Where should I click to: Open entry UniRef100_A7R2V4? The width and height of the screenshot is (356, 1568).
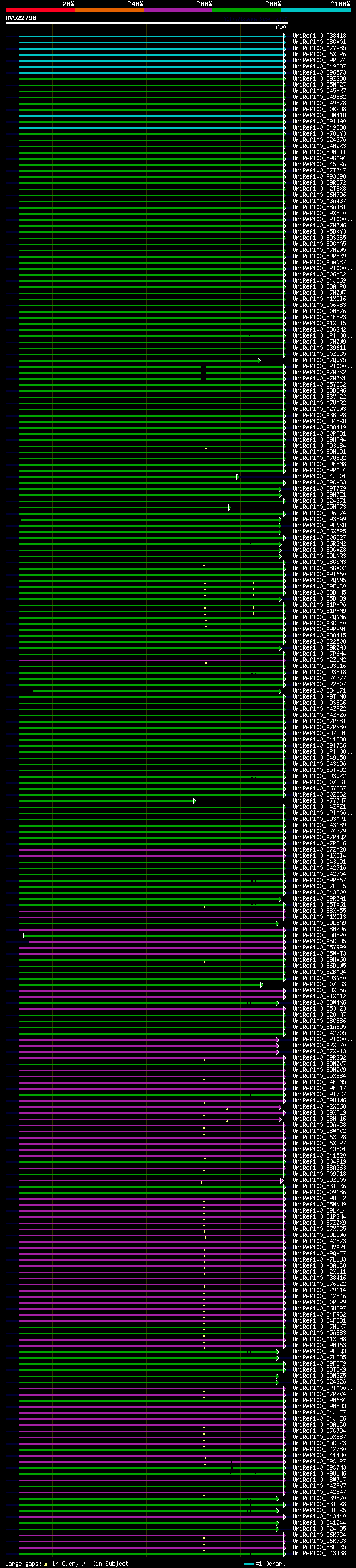pos(319,1394)
